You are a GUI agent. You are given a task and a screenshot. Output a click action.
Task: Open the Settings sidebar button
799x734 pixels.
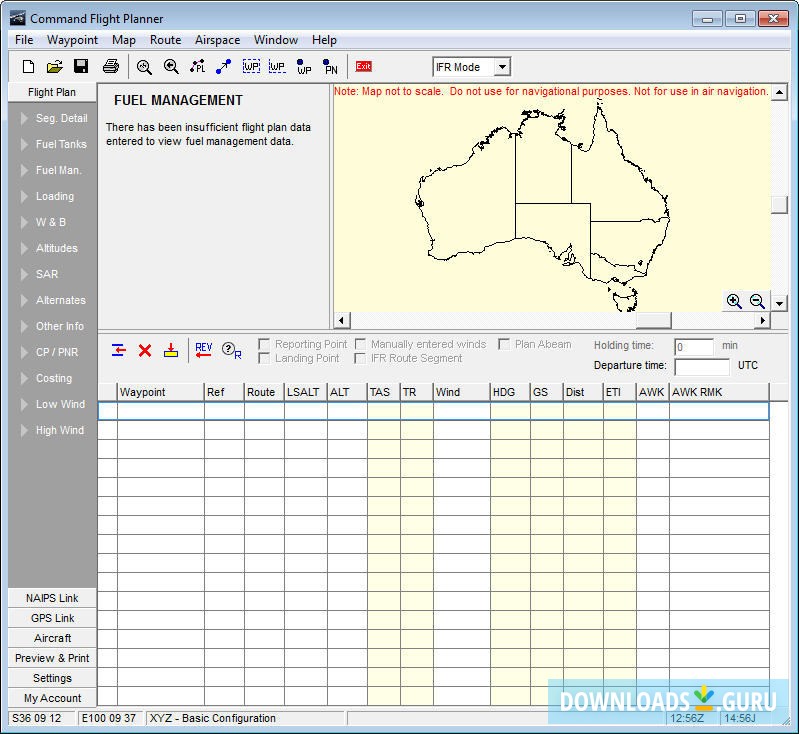(x=52, y=678)
